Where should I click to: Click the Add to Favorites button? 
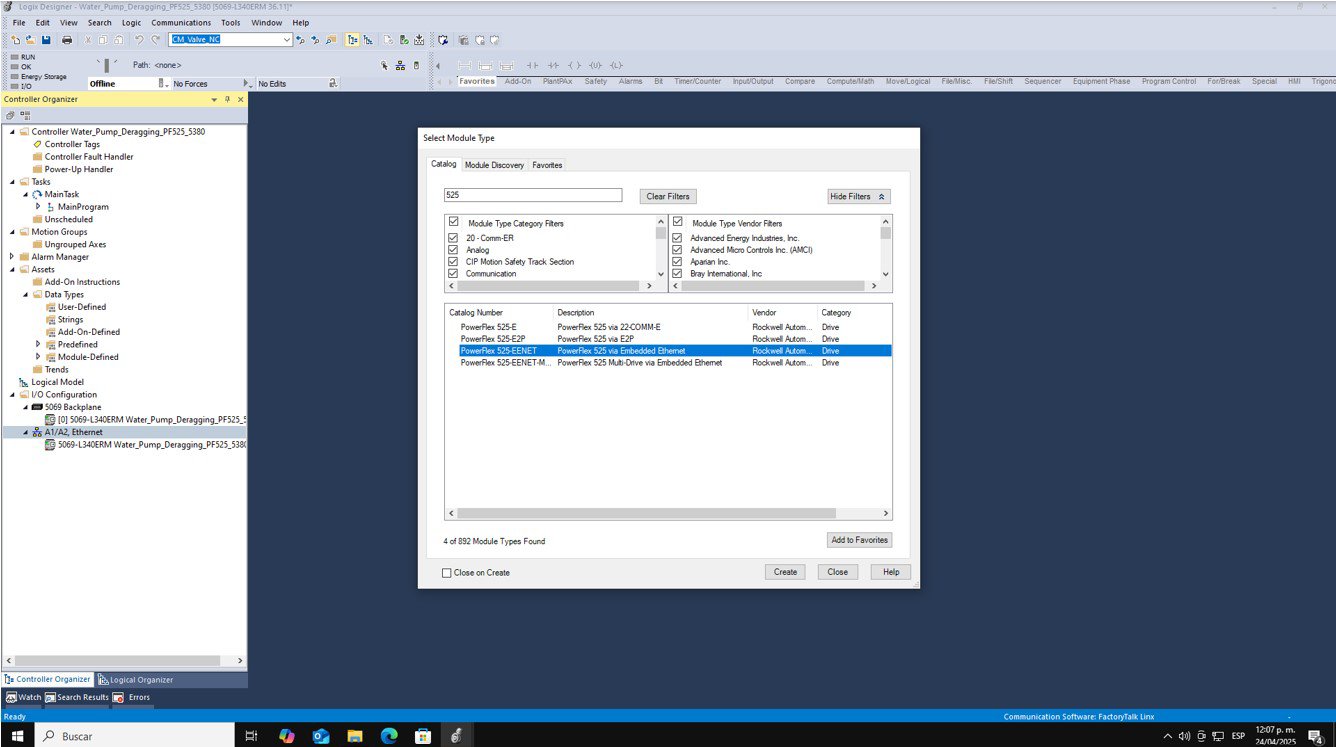pyautogui.click(x=859, y=540)
